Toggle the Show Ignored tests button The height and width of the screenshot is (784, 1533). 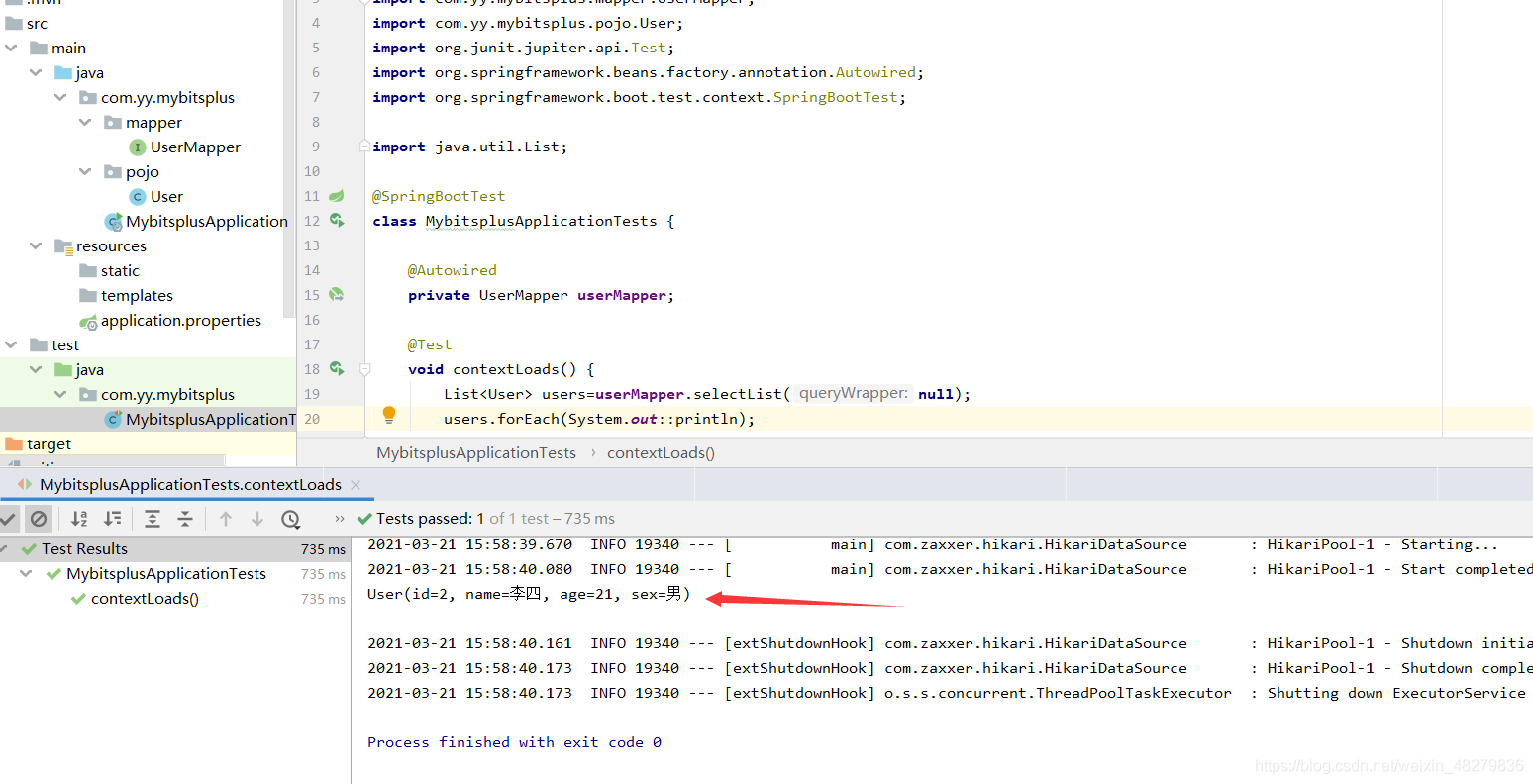pyautogui.click(x=39, y=518)
